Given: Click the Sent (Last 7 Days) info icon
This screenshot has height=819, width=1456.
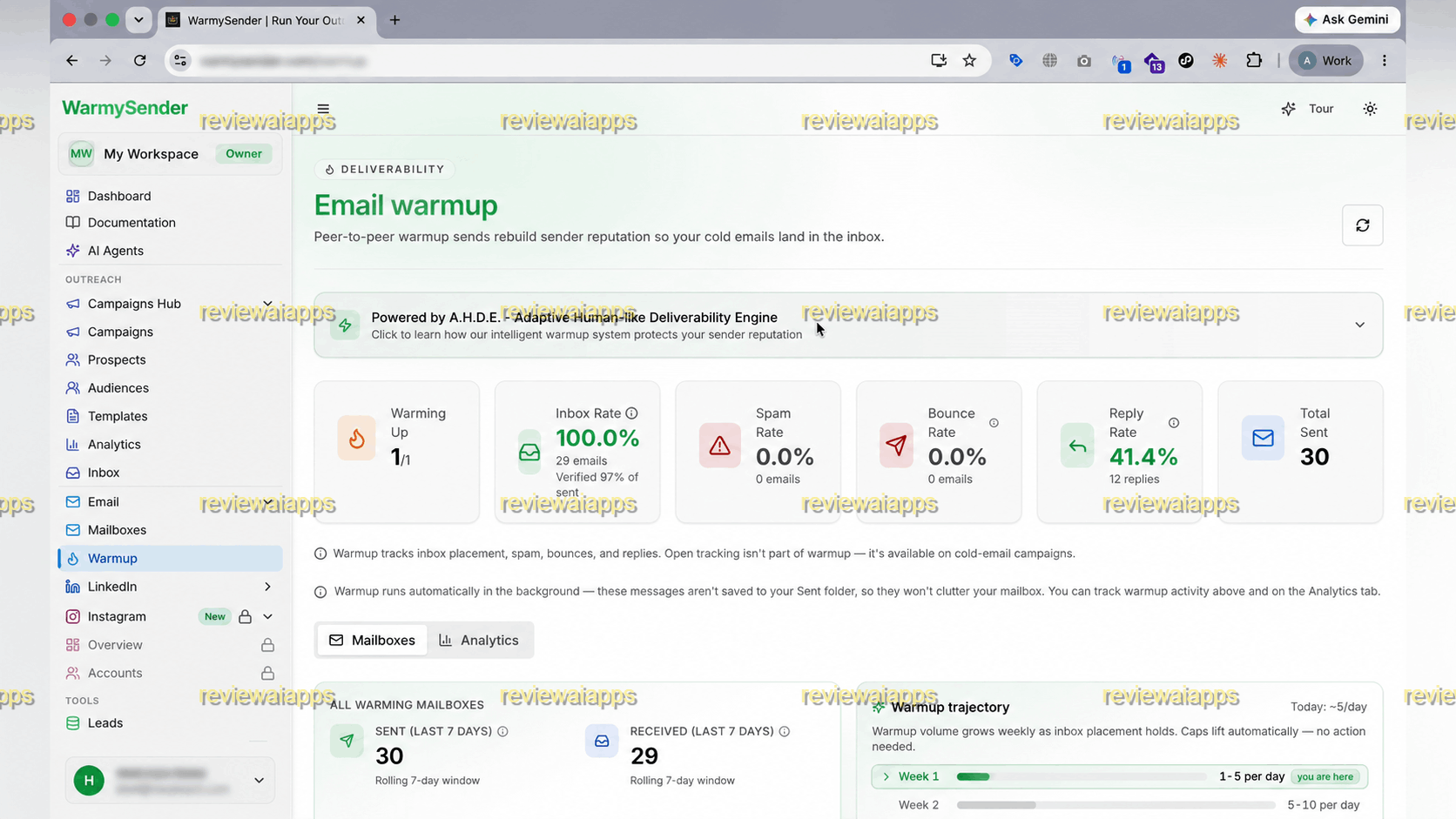Looking at the screenshot, I should (502, 732).
